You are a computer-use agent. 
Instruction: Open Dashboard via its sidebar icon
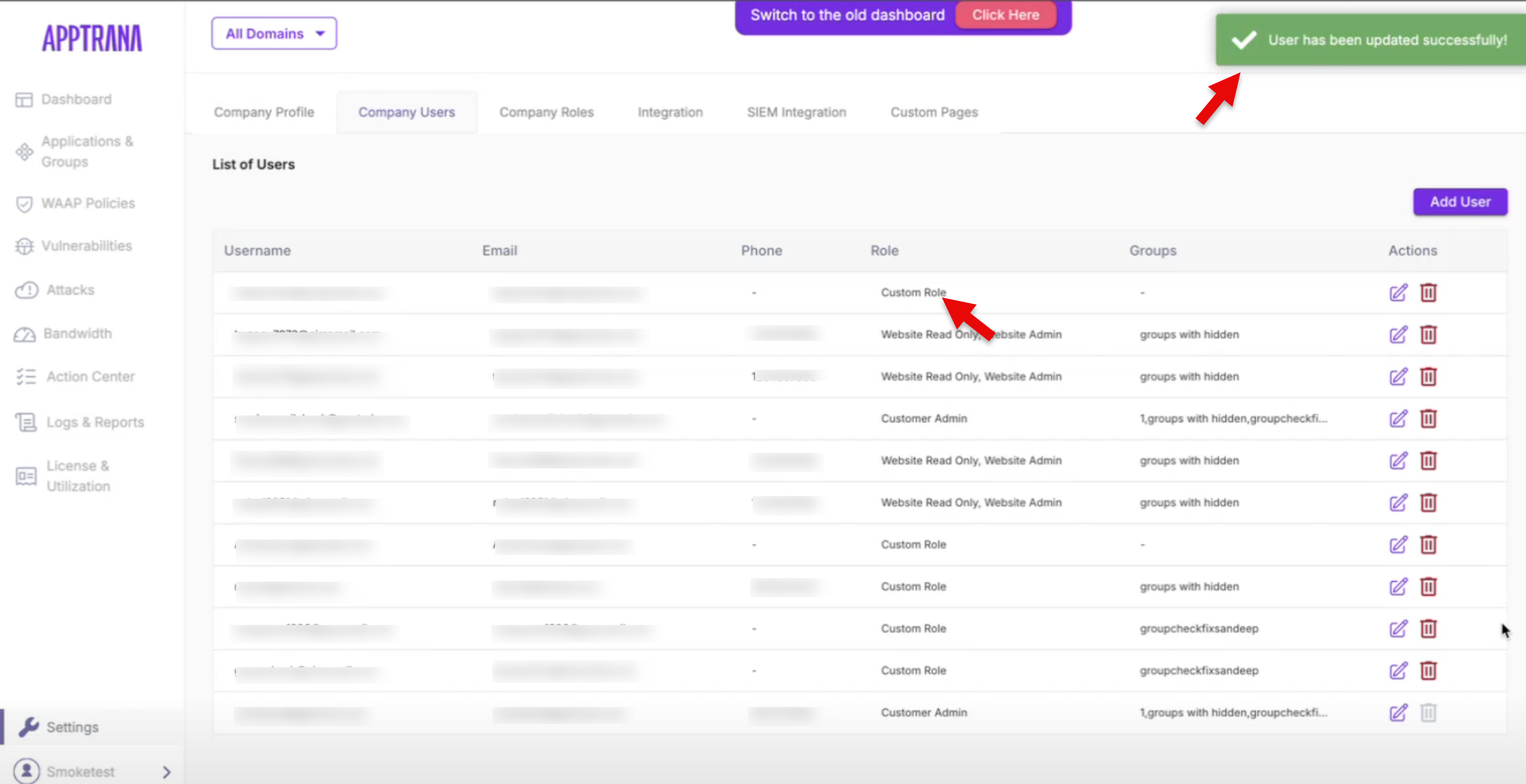click(x=24, y=99)
